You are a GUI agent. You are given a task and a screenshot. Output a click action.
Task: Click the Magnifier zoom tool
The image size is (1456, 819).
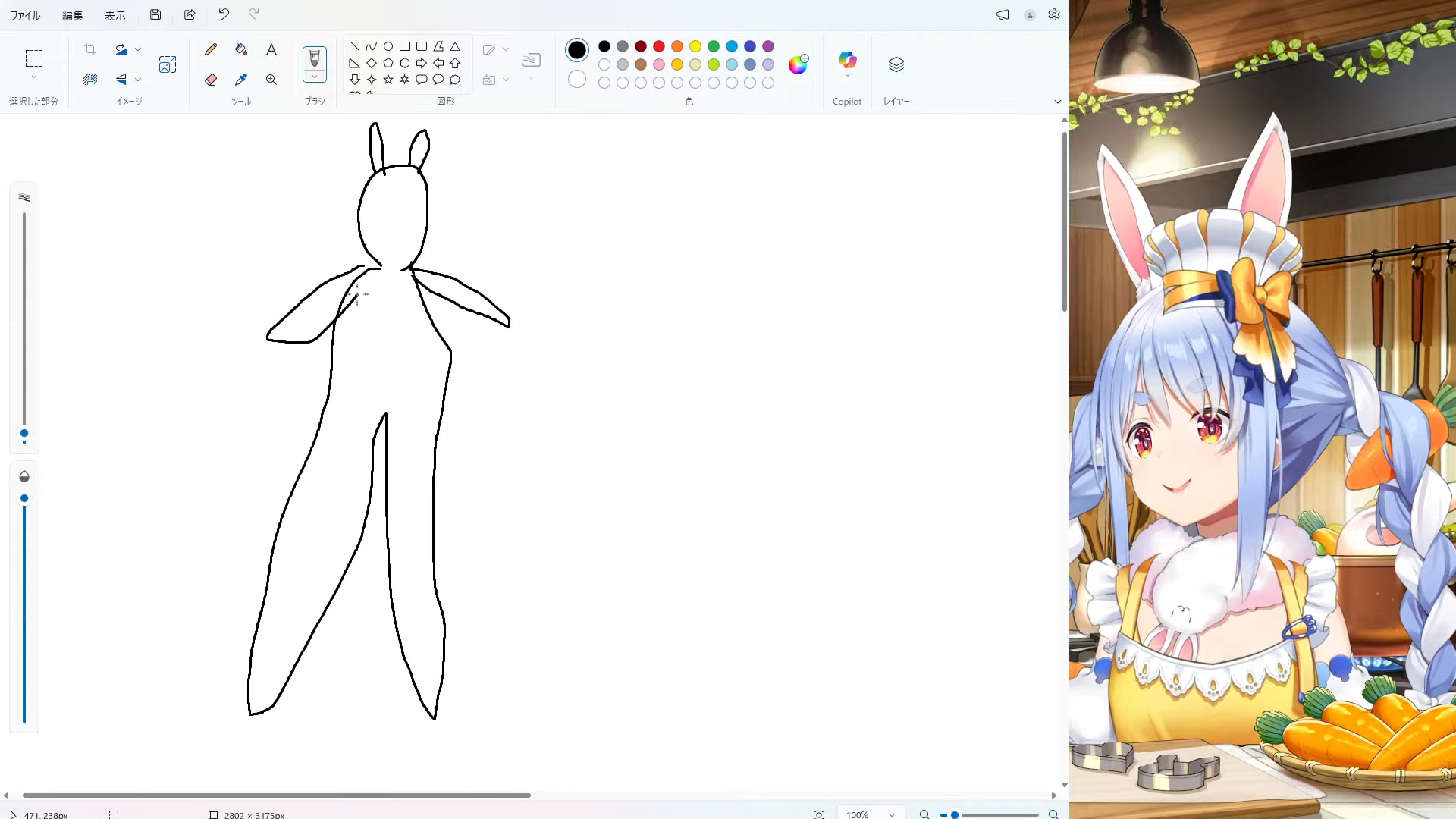tap(271, 80)
